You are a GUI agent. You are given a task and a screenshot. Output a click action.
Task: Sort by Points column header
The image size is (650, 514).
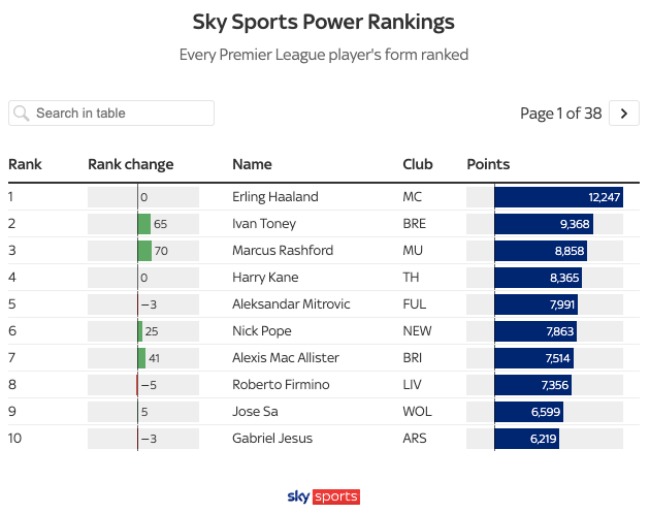(x=488, y=164)
